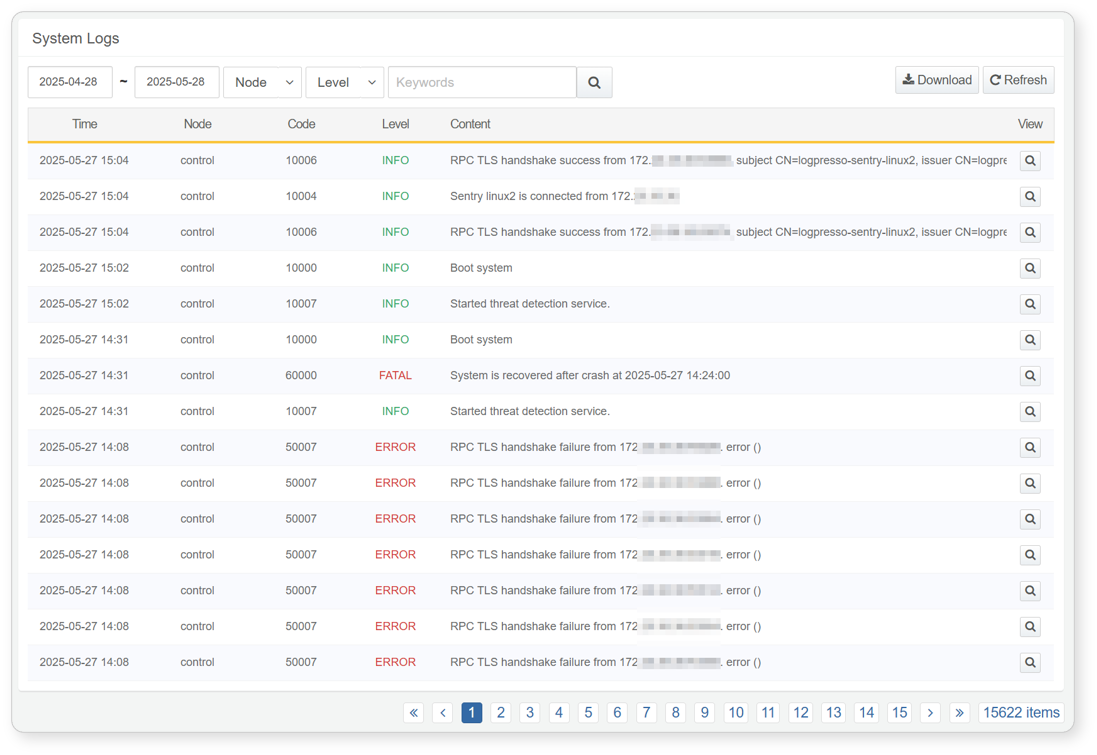Go to page 15
The height and width of the screenshot is (755, 1097).
click(x=899, y=712)
